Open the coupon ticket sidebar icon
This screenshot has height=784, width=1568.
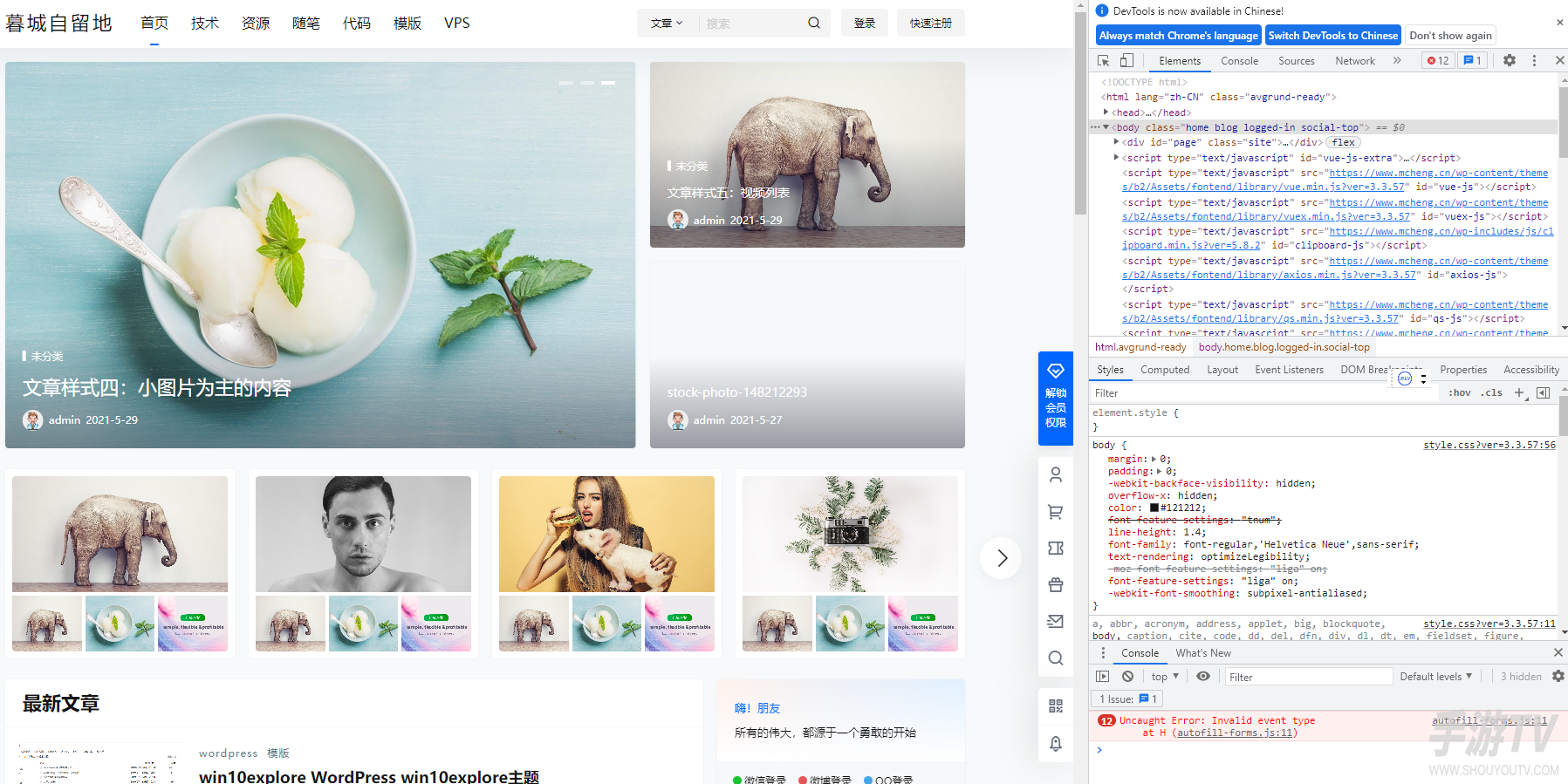coord(1056,548)
